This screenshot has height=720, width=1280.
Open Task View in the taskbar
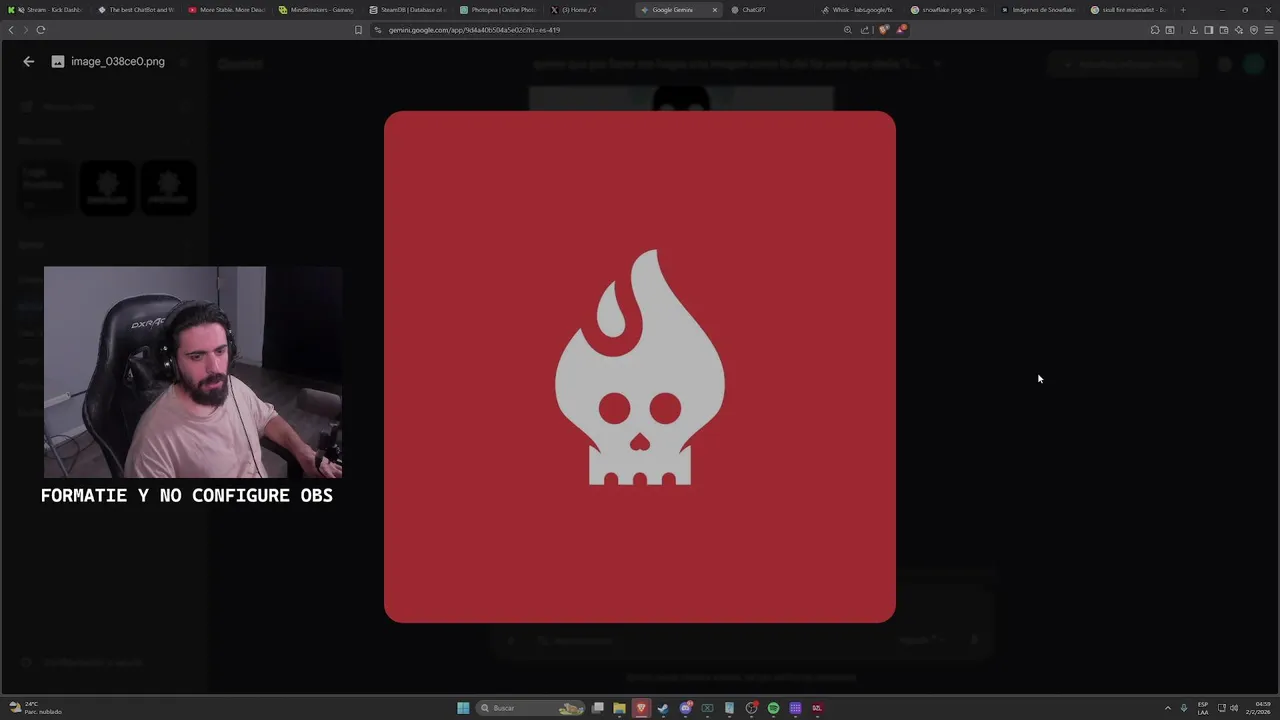pos(598,708)
